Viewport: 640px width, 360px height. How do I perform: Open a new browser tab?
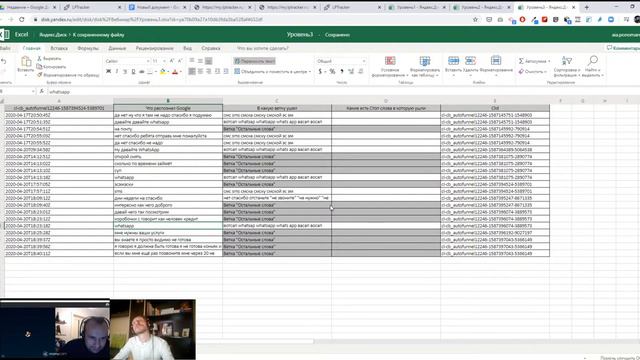click(x=587, y=7)
